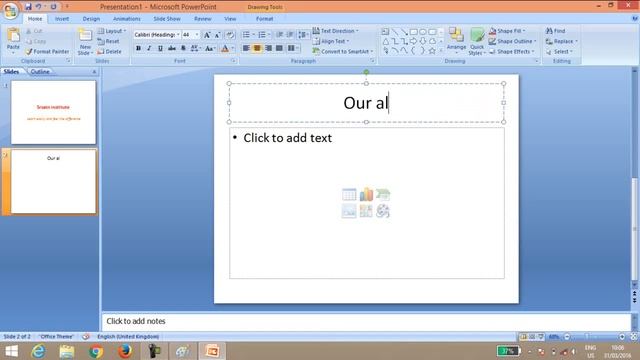640x360 pixels.
Task: Open the Font Color picker
Action: (227, 49)
